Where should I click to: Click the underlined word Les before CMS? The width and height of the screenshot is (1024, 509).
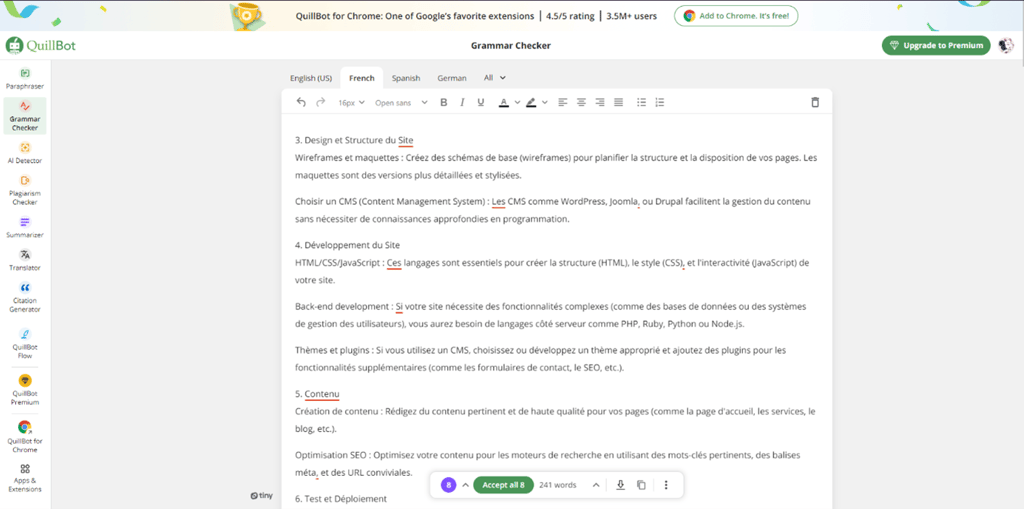click(499, 201)
